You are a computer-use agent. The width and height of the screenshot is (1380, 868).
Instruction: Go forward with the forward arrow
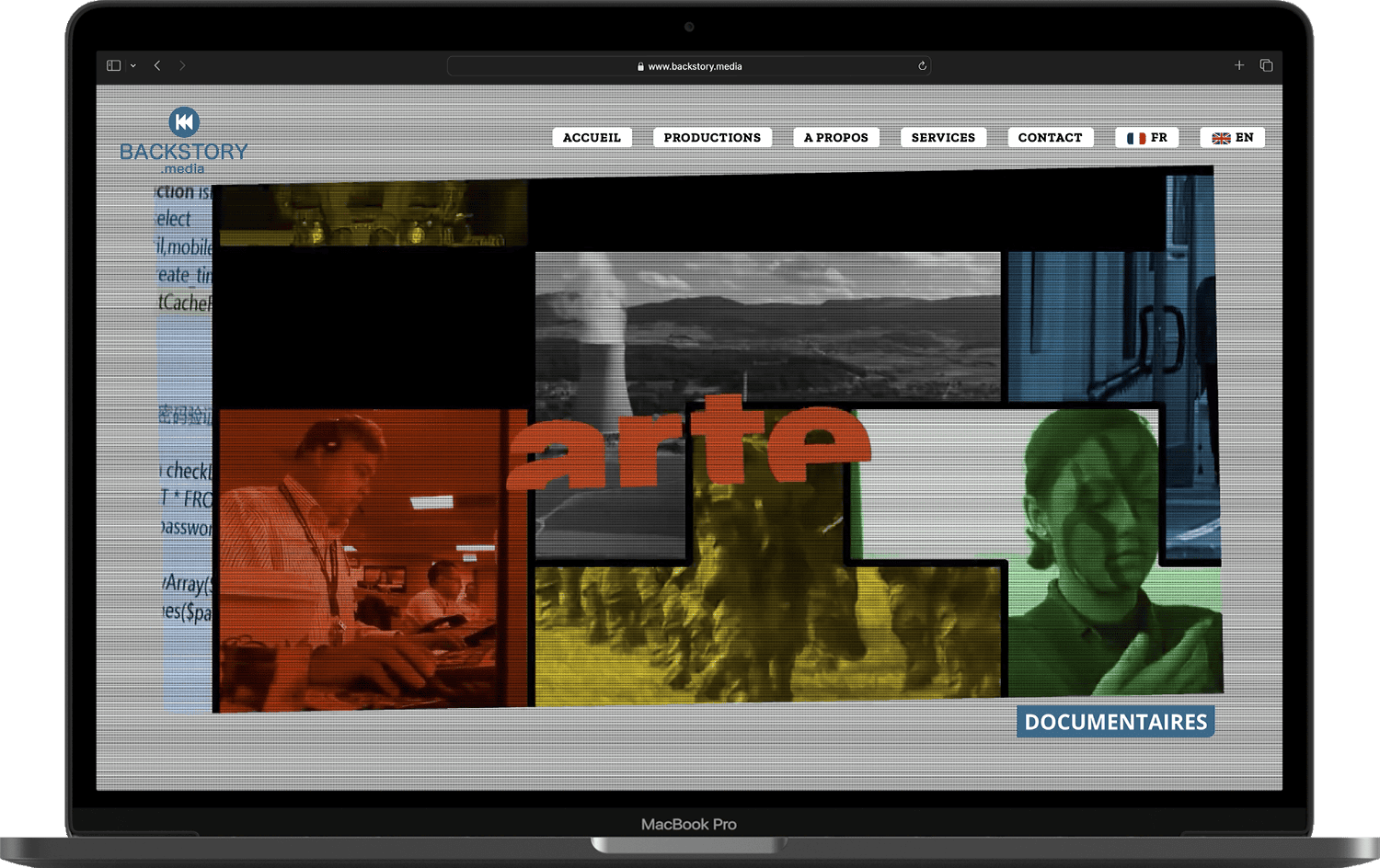coord(182,65)
